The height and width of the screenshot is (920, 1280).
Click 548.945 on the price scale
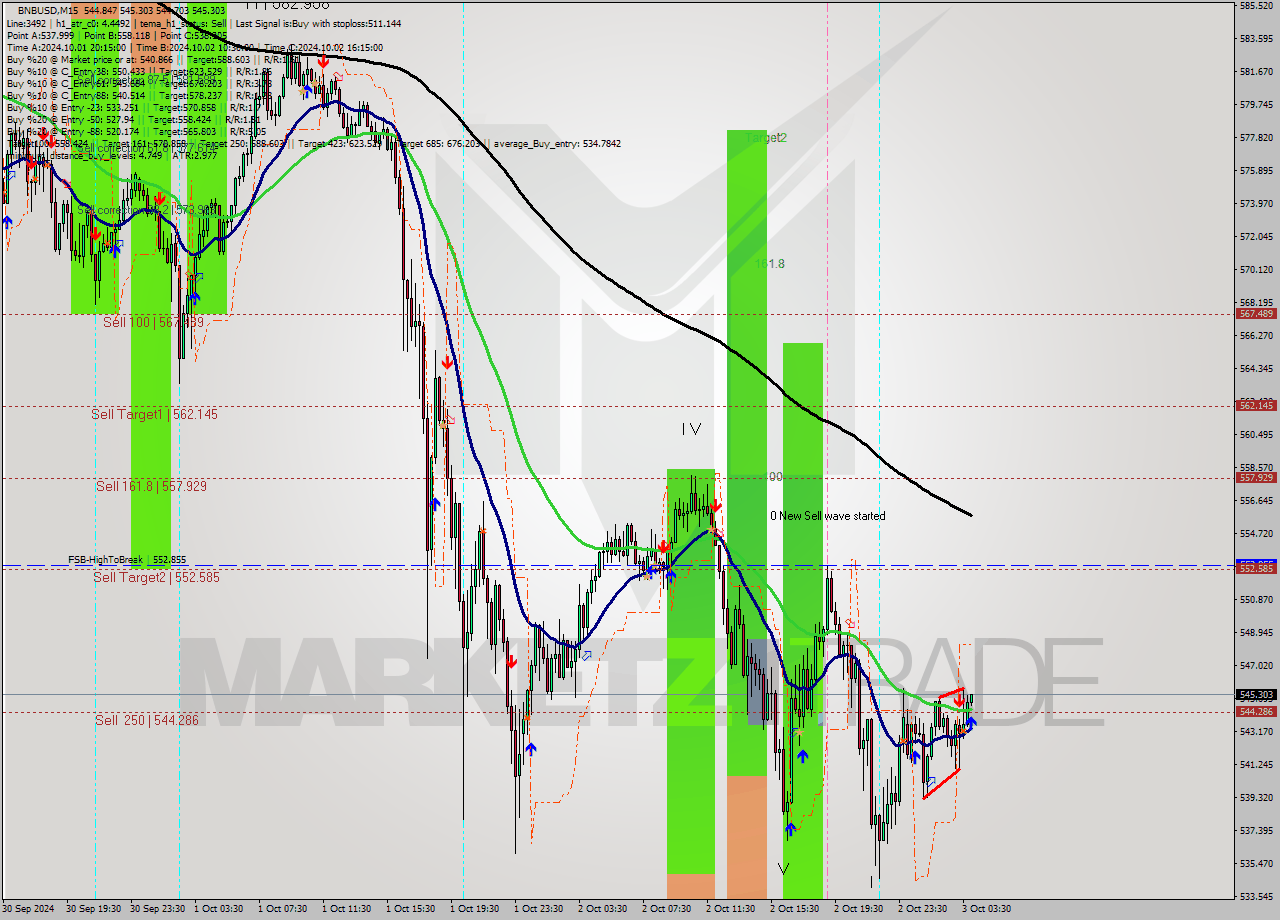click(x=1256, y=633)
